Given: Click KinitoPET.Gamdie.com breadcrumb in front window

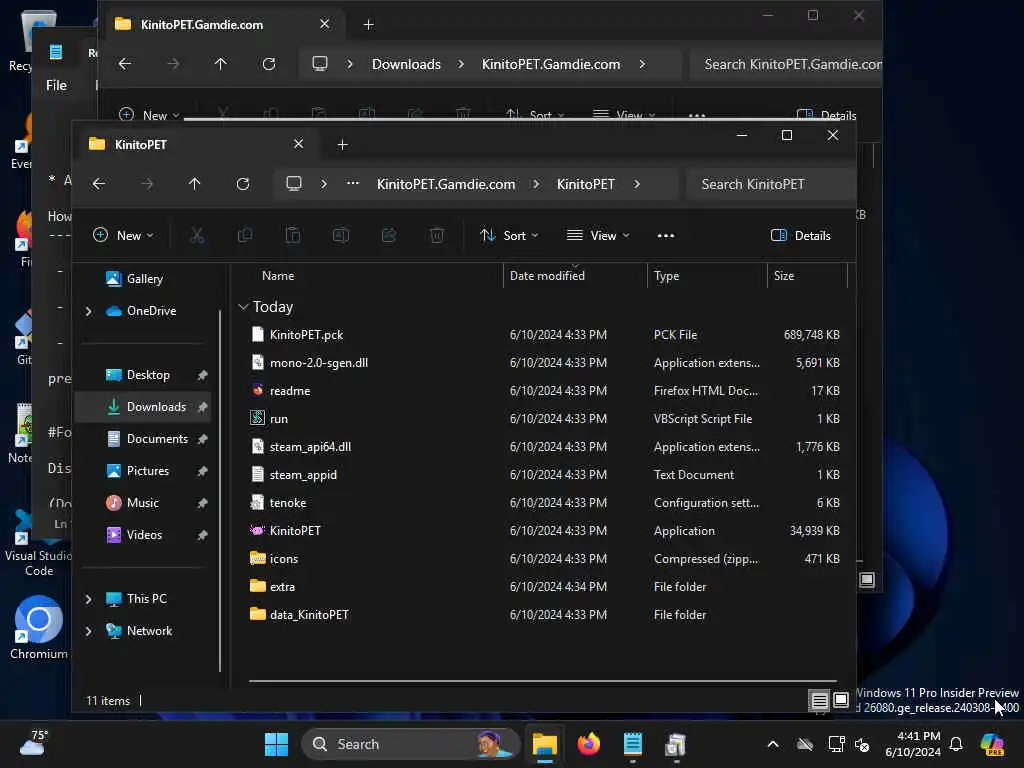Looking at the screenshot, I should [x=446, y=184].
